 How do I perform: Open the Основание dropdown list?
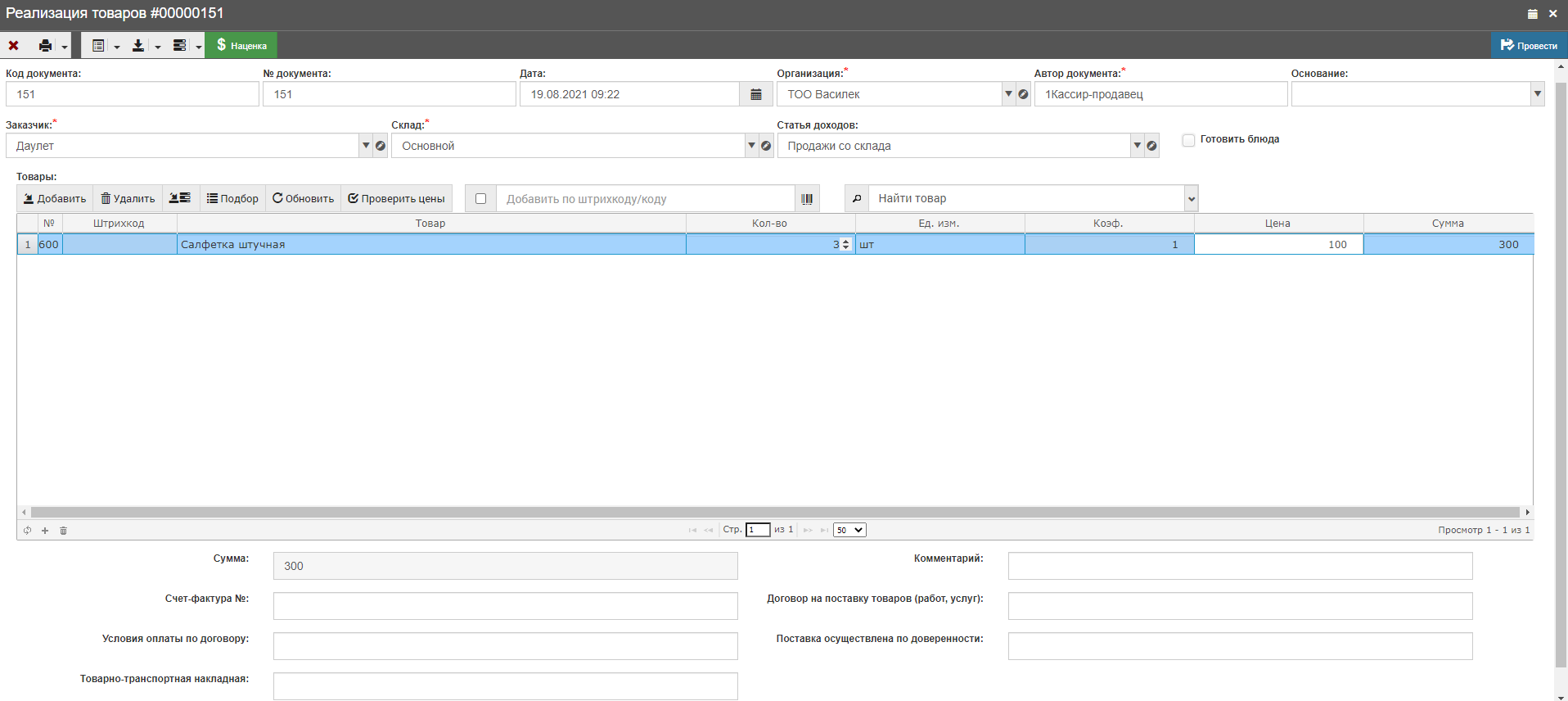point(1537,94)
